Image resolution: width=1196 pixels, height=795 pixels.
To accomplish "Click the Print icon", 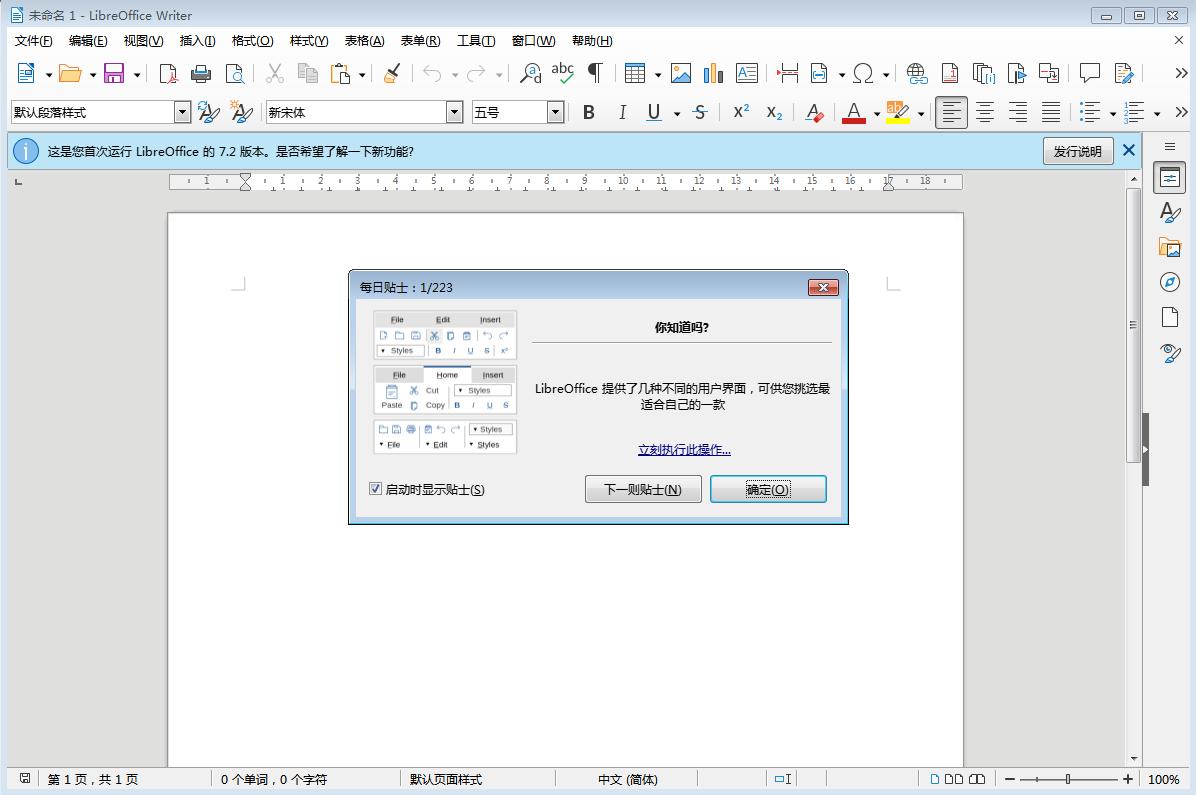I will click(x=201, y=73).
